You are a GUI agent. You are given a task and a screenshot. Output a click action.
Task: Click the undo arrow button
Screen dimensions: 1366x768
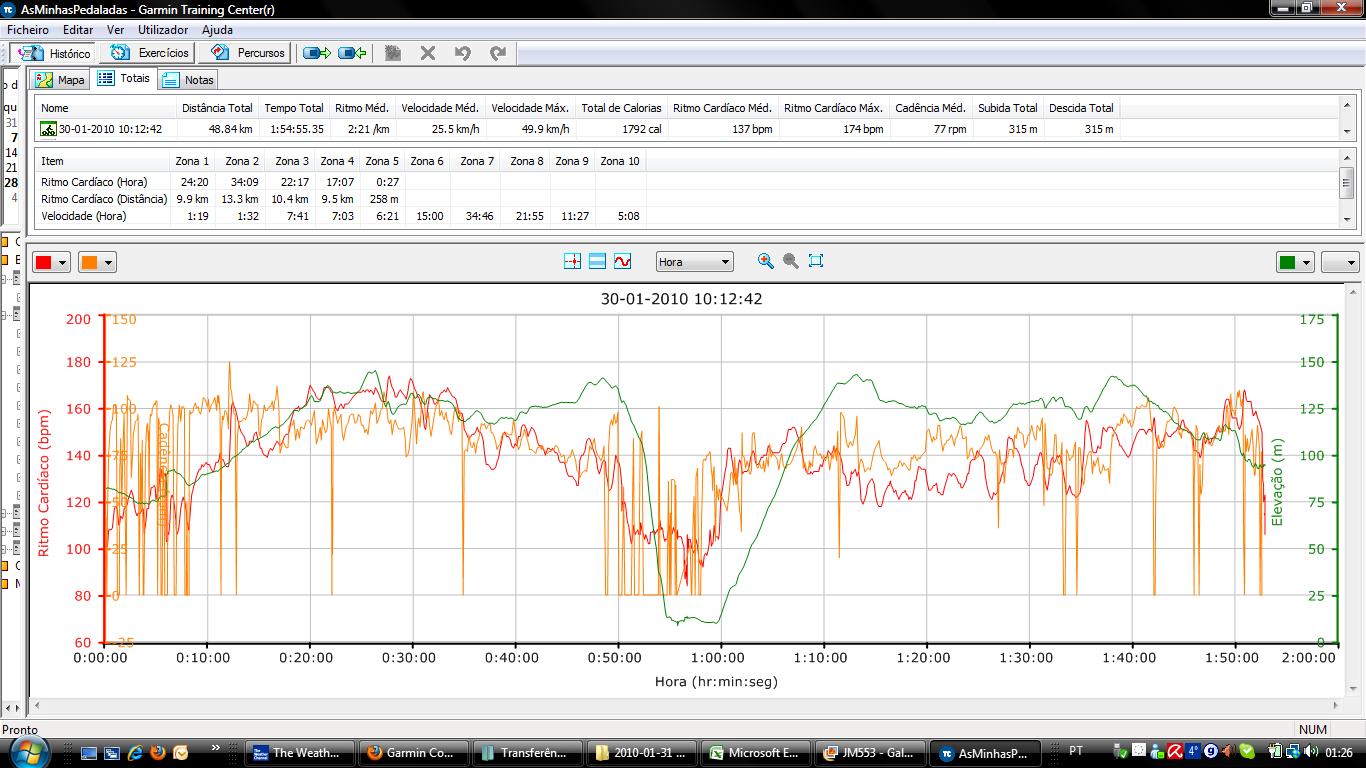pos(461,53)
